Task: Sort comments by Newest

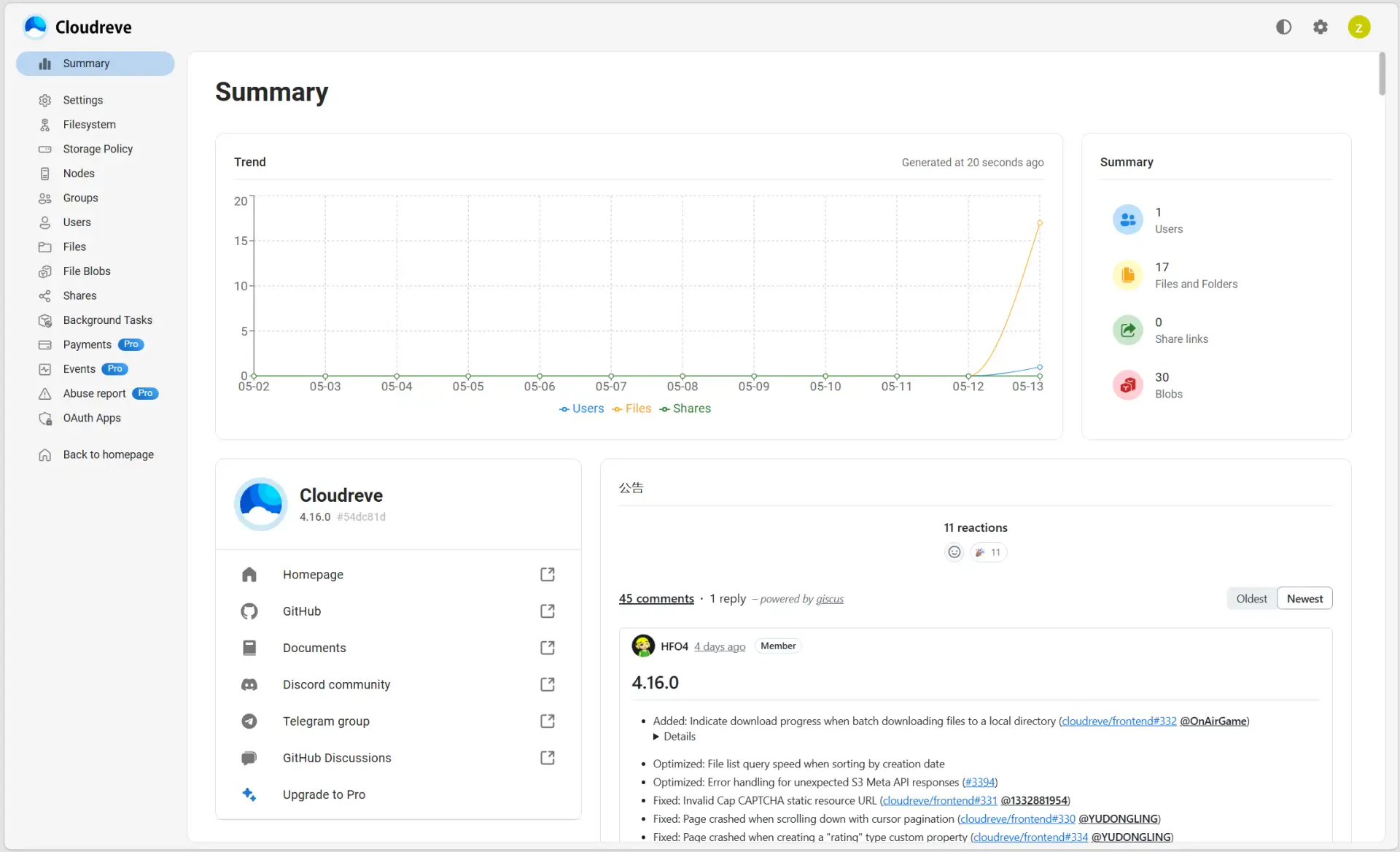Action: (1304, 599)
